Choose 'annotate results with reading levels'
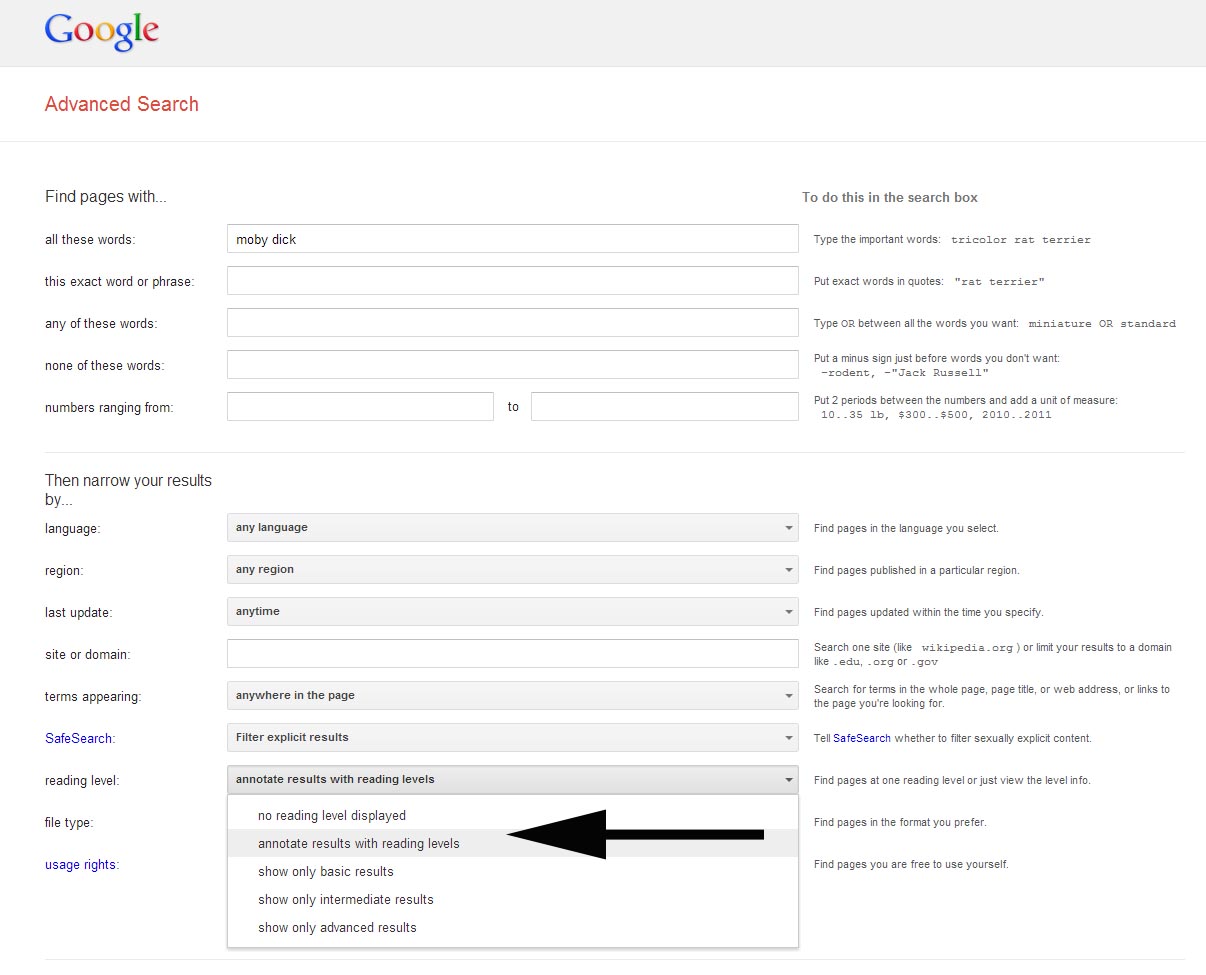 pos(359,844)
